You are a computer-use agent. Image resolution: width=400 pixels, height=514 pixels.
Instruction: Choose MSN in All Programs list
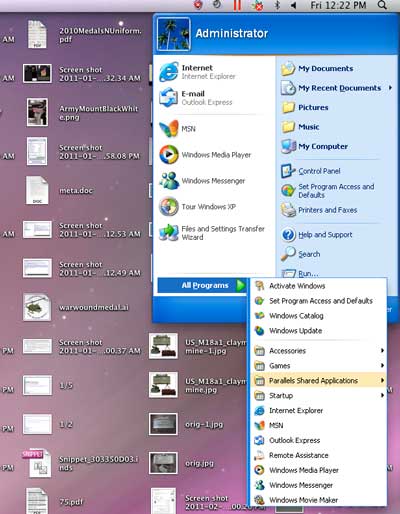pyautogui.click(x=319, y=425)
